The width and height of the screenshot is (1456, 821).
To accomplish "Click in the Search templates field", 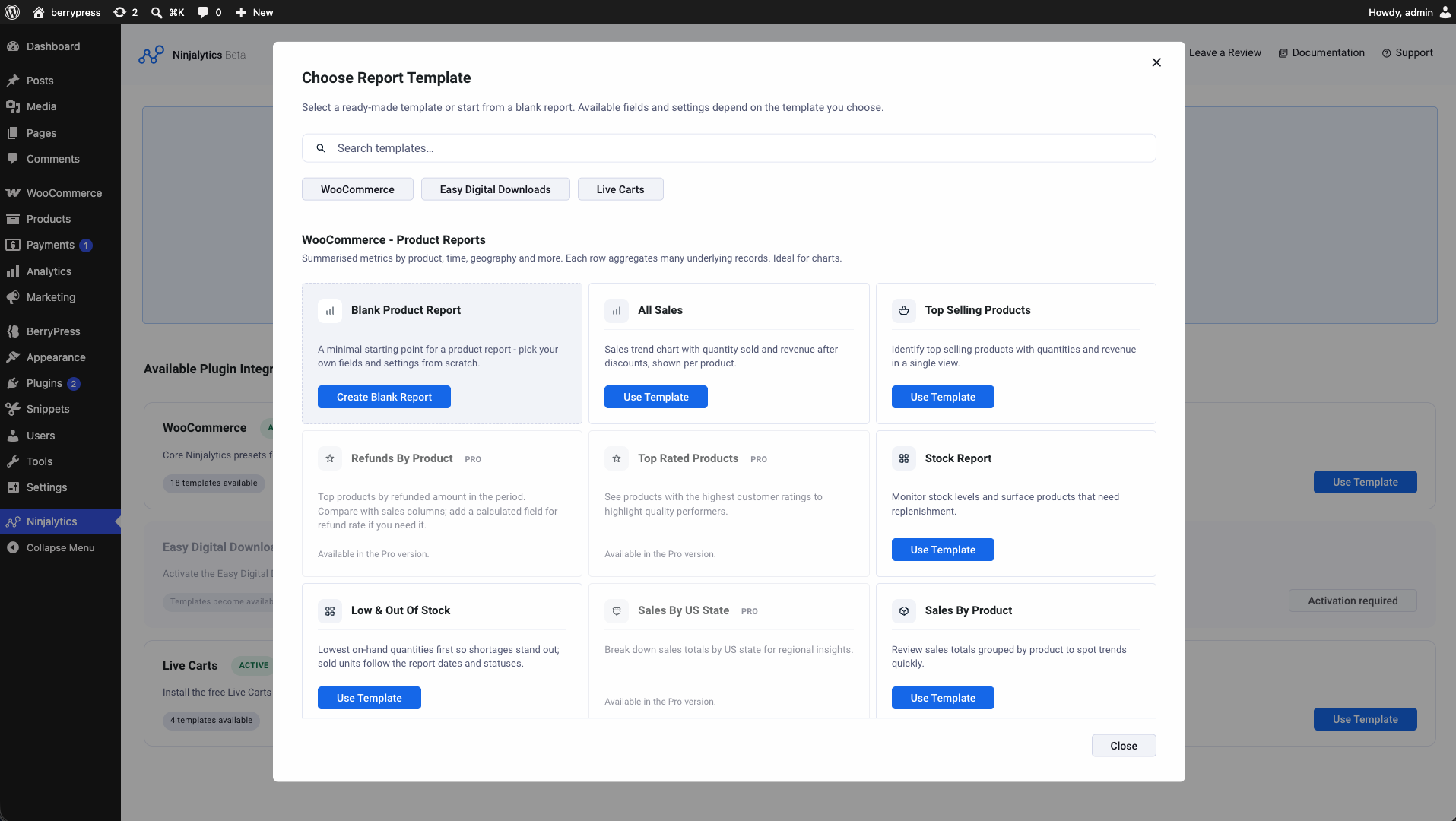I will 729,148.
